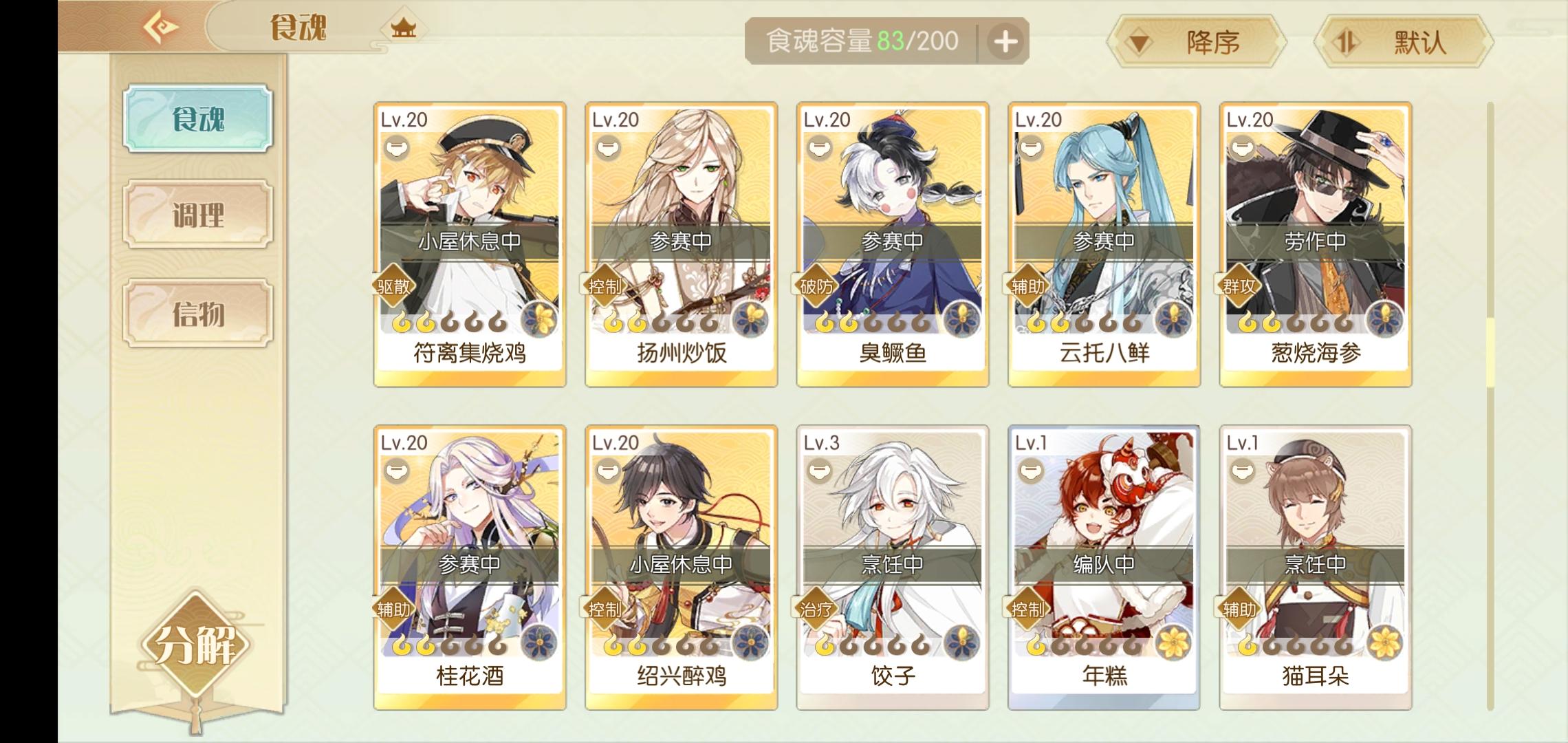Select the 云托八鲜 character card

tap(1104, 244)
